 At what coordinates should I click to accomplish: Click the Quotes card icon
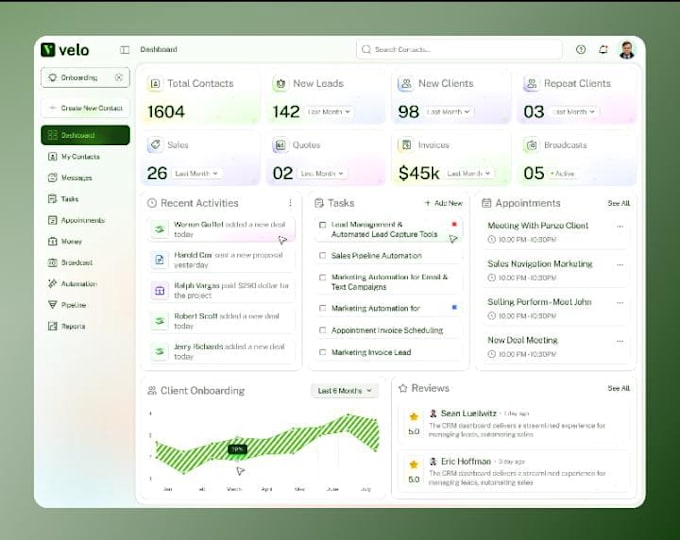click(281, 145)
